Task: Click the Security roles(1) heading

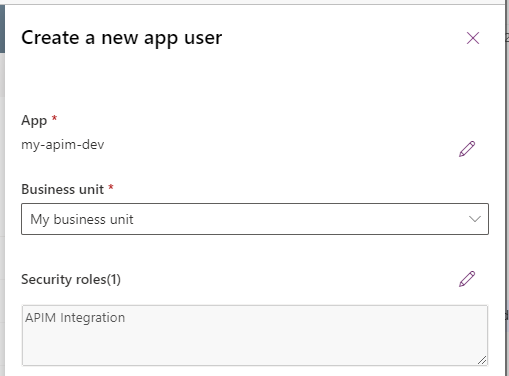Action: 71,279
